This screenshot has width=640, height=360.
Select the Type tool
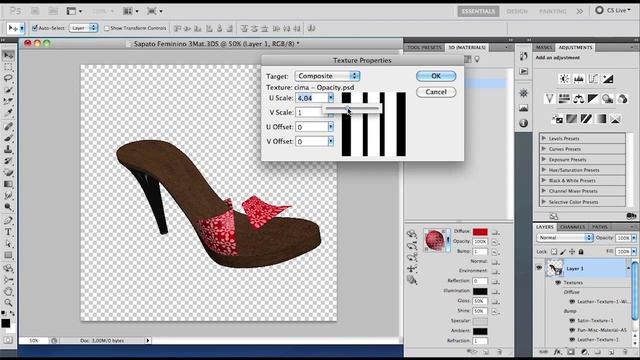coord(8,232)
